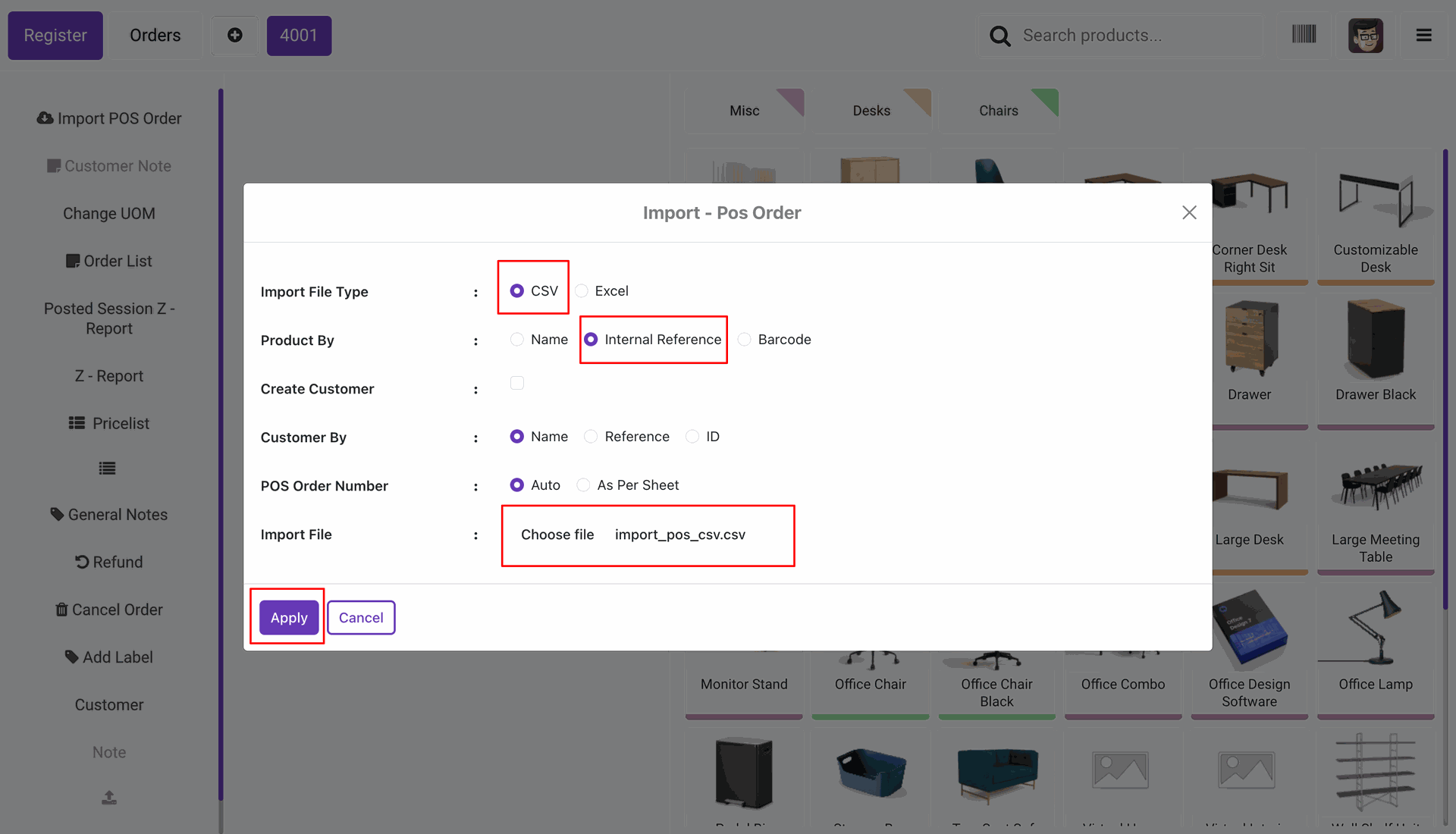
Task: Select order 4001 tab
Action: (x=299, y=35)
